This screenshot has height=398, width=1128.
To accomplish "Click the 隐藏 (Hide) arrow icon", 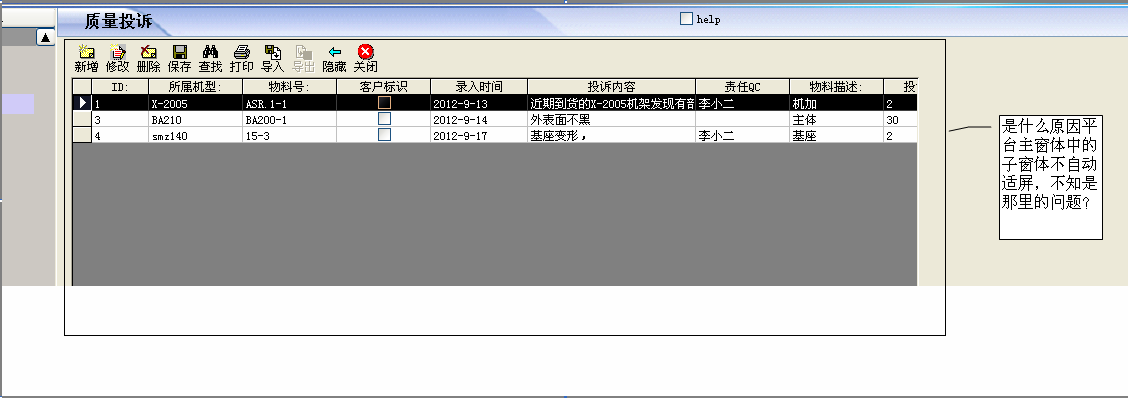I will [x=335, y=52].
